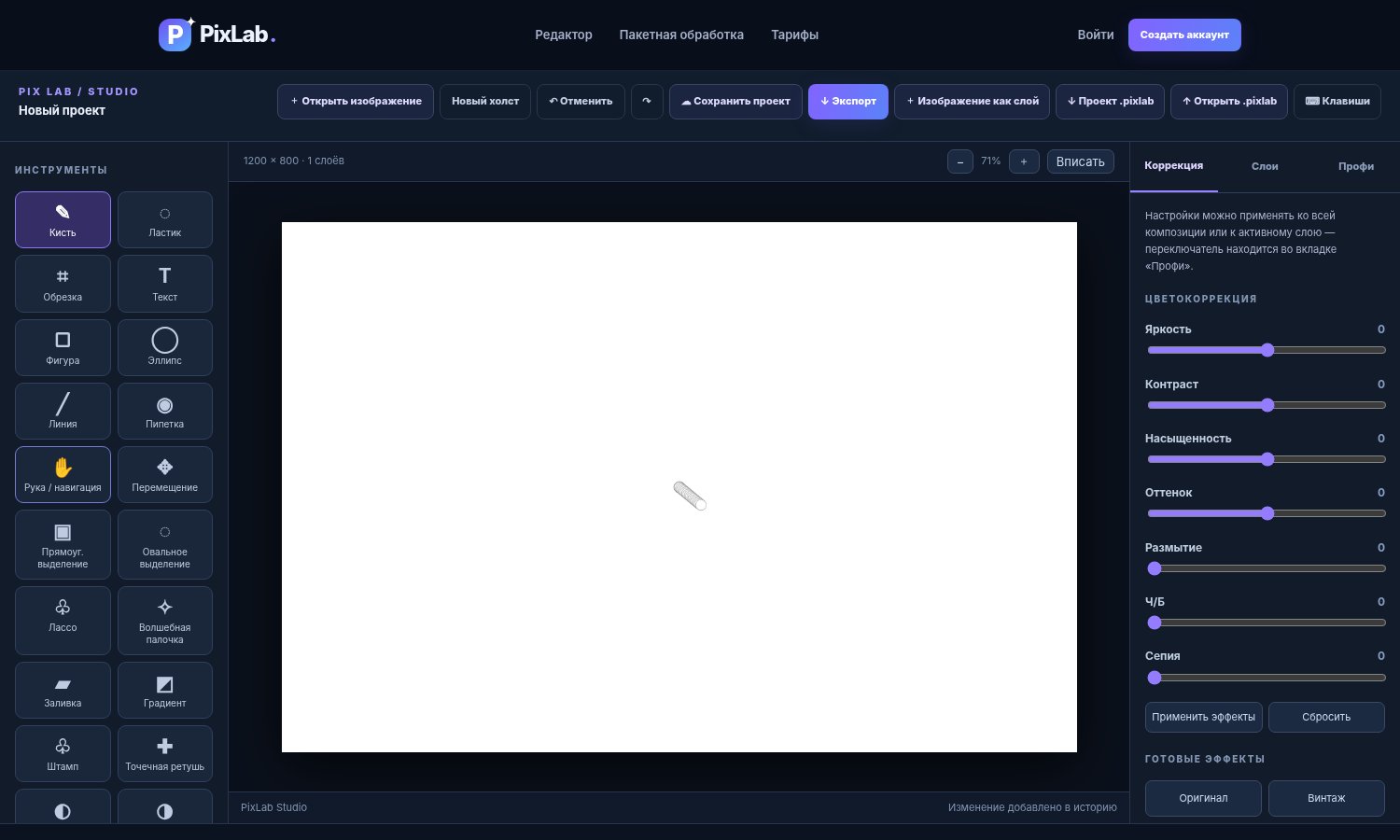This screenshot has height=840, width=1400.
Task: Activate the Пипетка eyedropper tool
Action: (x=164, y=411)
